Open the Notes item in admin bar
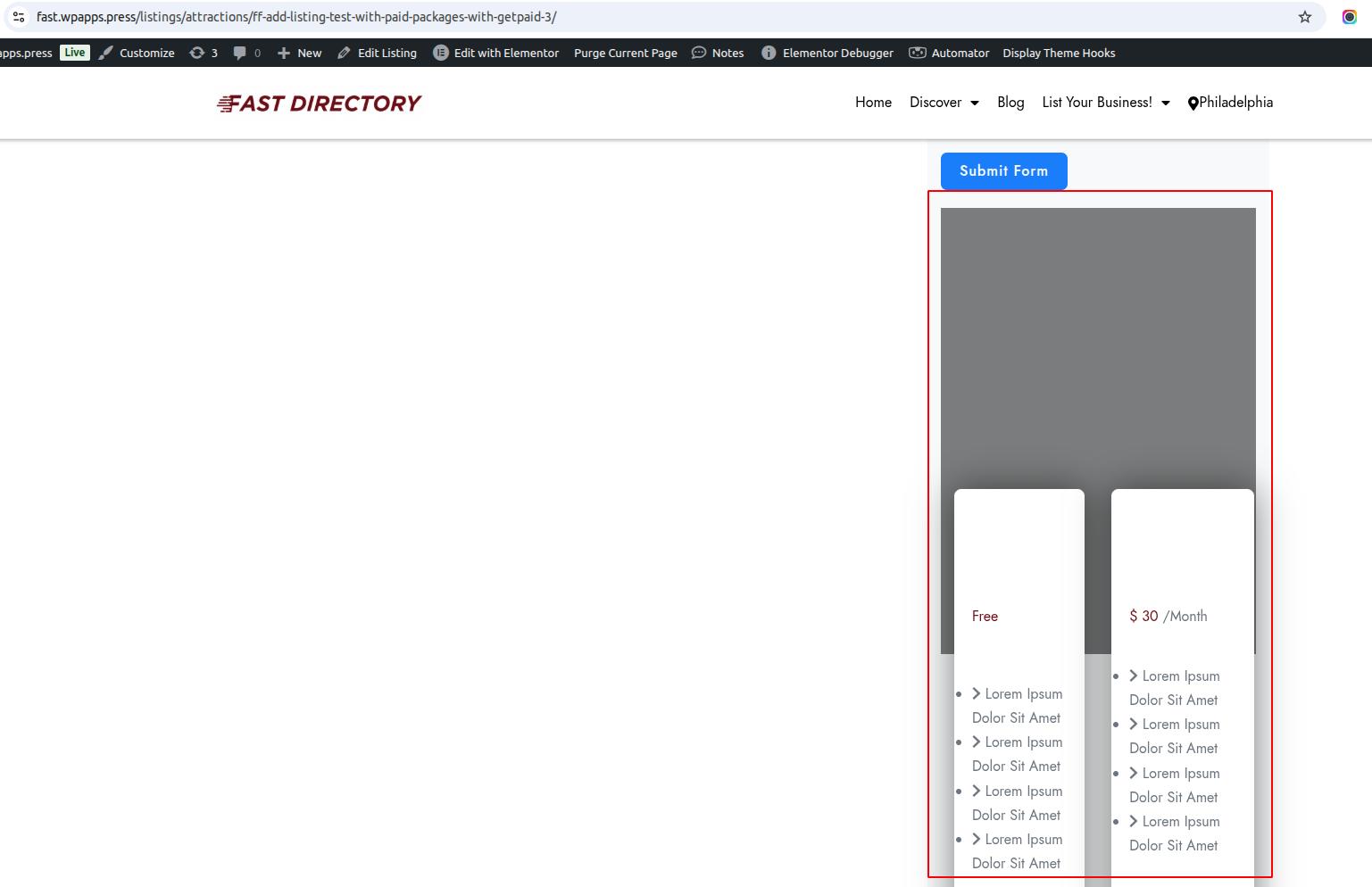This screenshot has width=1372, height=887. (x=718, y=53)
